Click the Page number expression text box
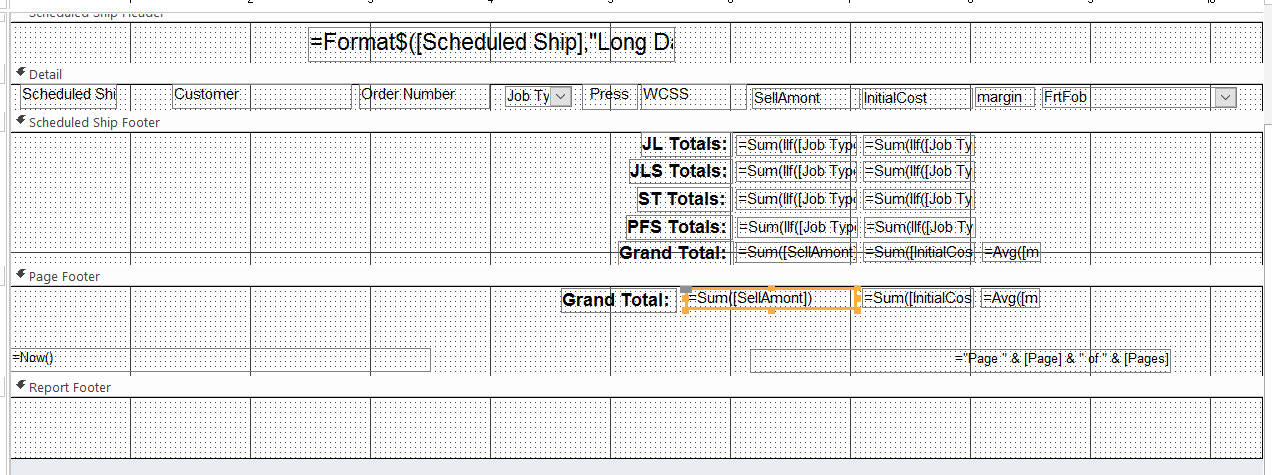Image resolution: width=1272 pixels, height=475 pixels. (x=960, y=359)
